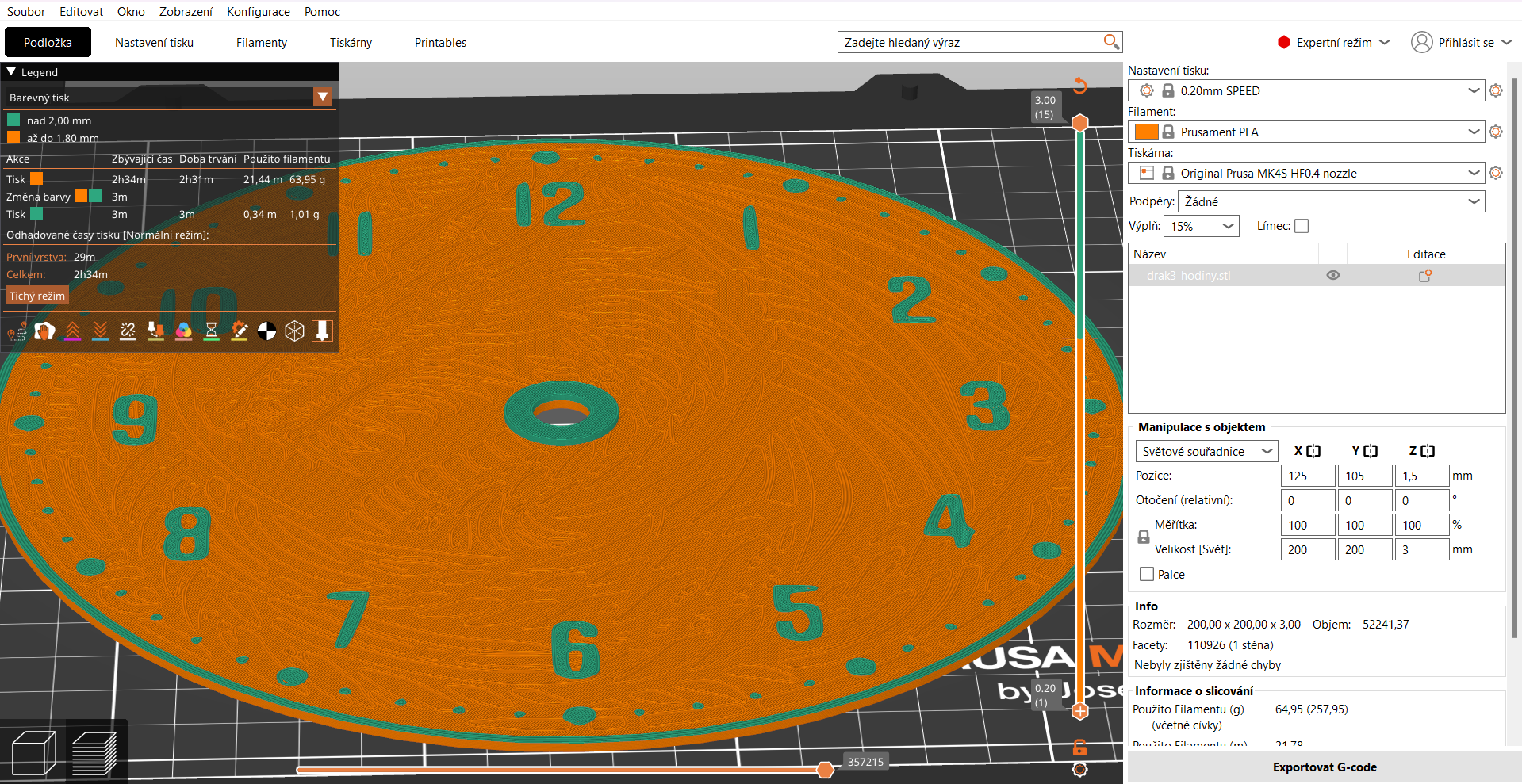Click the Tichý režim button
Viewport: 1522px width, 784px height.
tap(37, 296)
